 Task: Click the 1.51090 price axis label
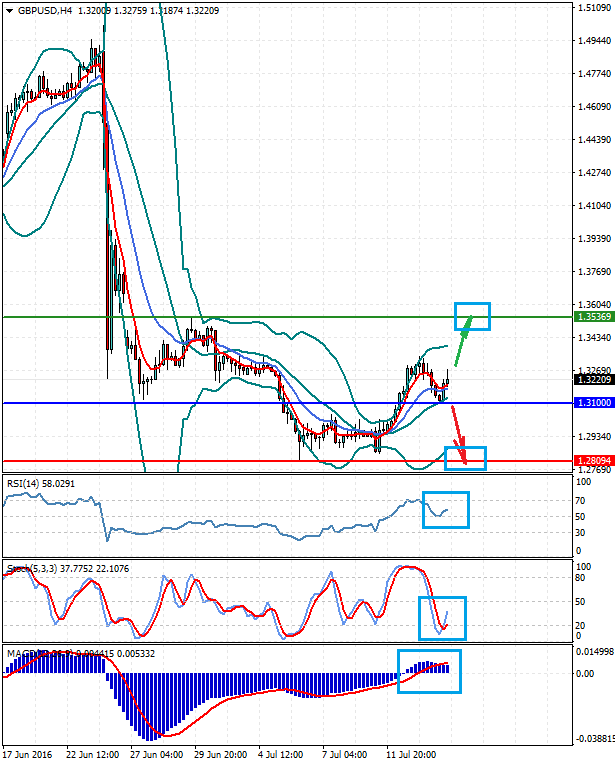point(595,8)
